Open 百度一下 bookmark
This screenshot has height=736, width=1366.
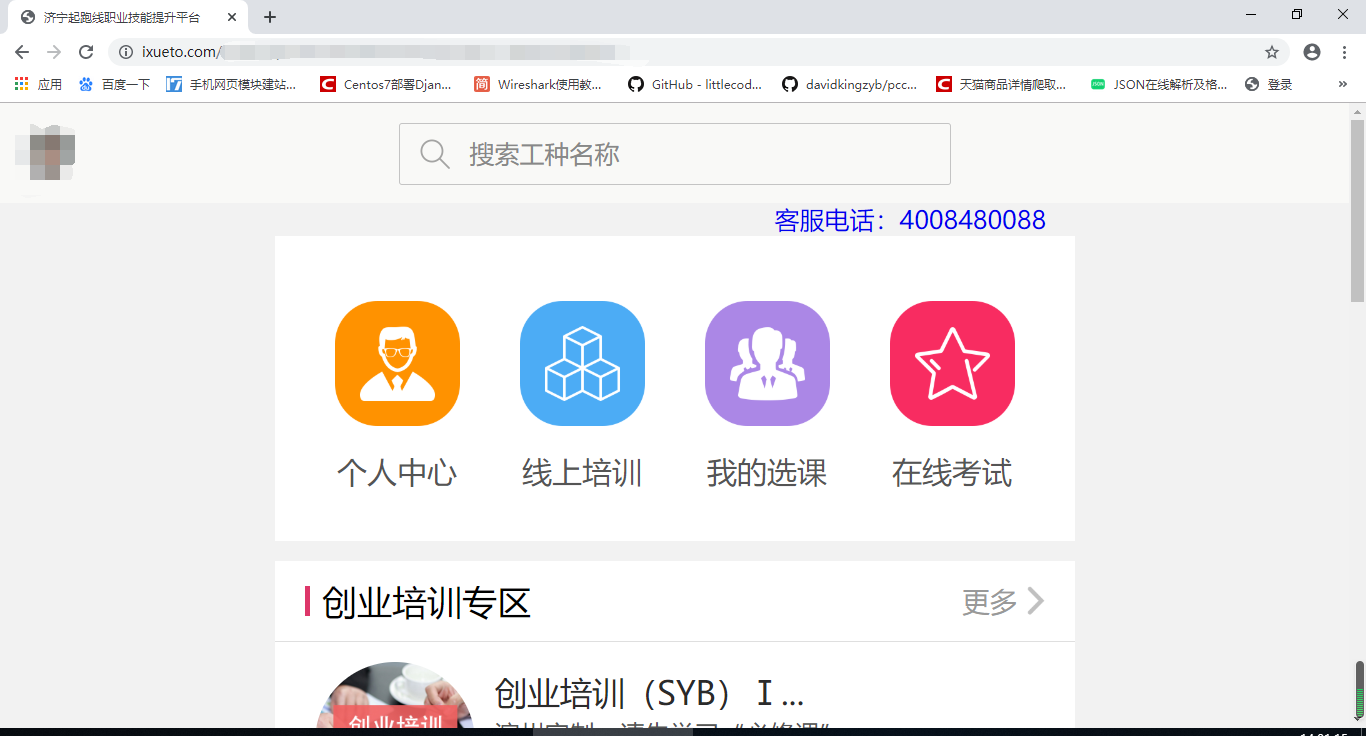(114, 85)
